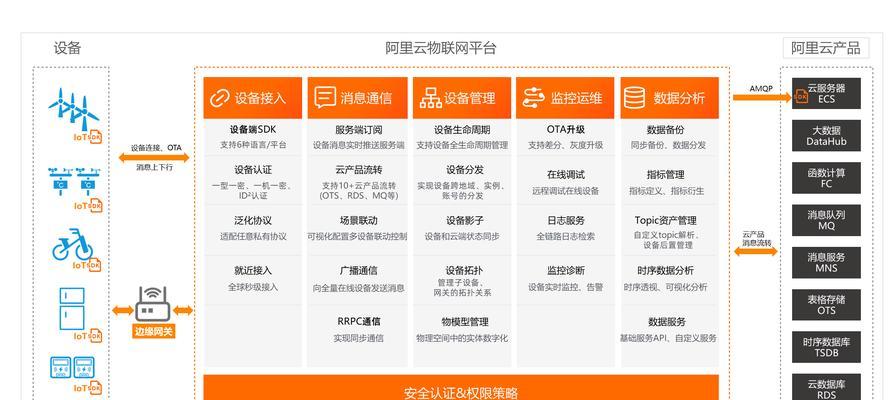Click the SDK icon on 云服务器 ECS box
This screenshot has height=400, width=889.
801,96
